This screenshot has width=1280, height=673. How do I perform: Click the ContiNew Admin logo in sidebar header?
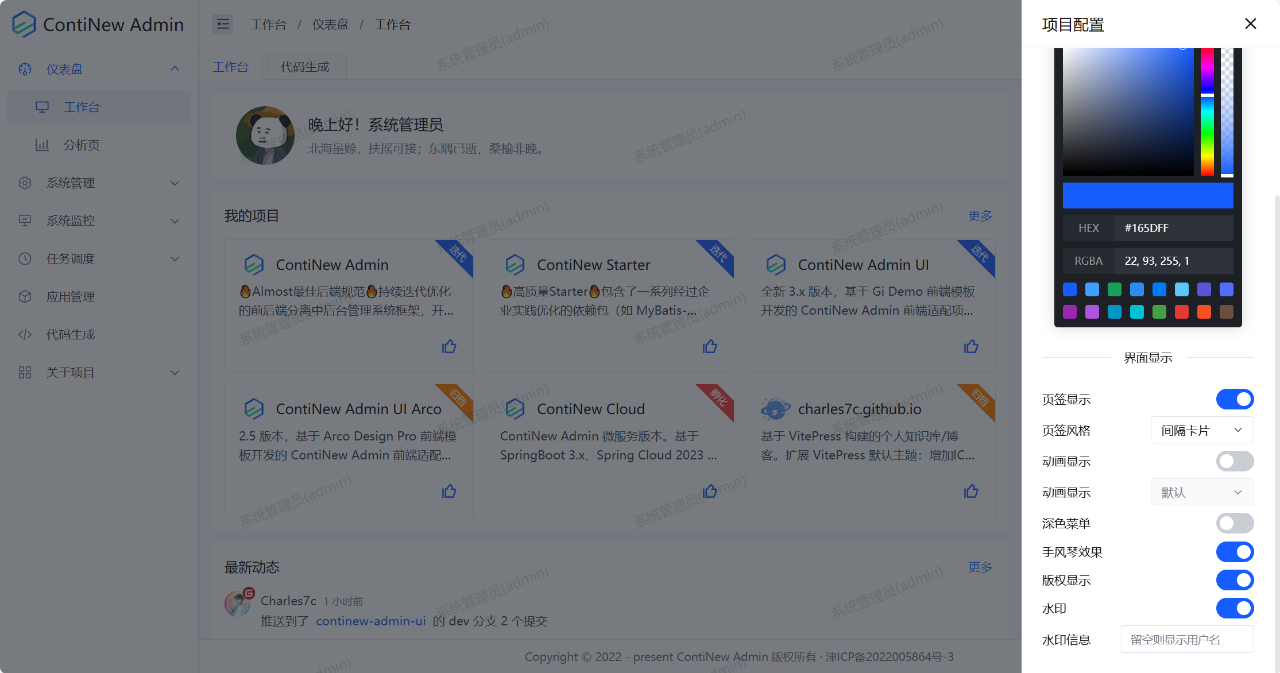pos(24,25)
